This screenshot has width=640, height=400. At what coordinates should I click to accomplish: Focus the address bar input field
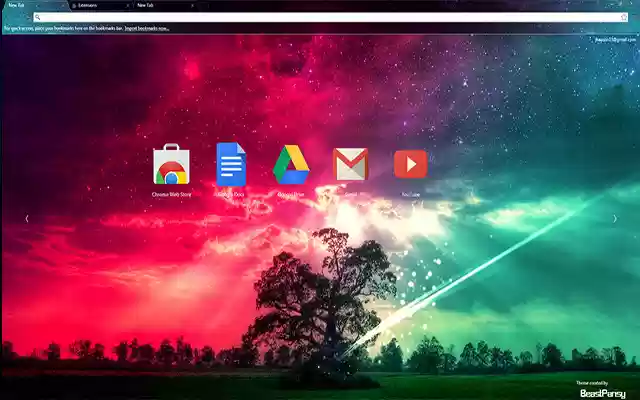[x=330, y=17]
